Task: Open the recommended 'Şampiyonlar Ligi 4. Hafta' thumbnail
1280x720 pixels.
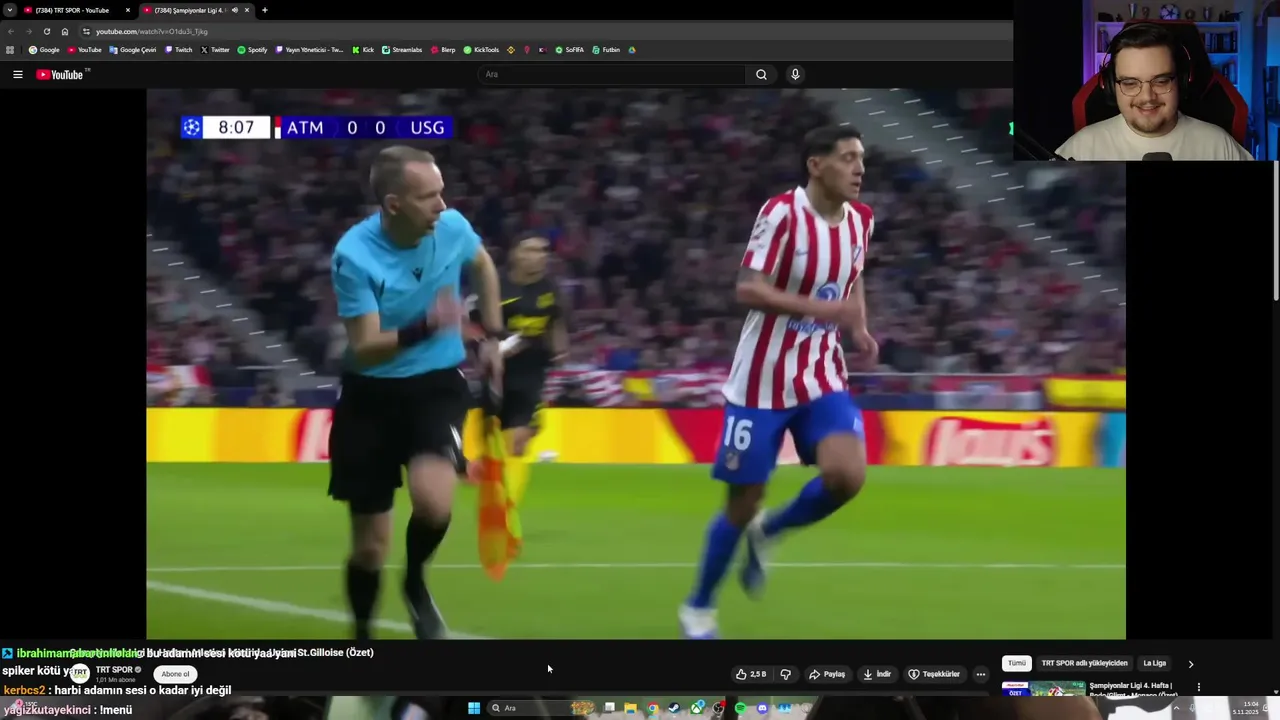Action: [x=1043, y=689]
